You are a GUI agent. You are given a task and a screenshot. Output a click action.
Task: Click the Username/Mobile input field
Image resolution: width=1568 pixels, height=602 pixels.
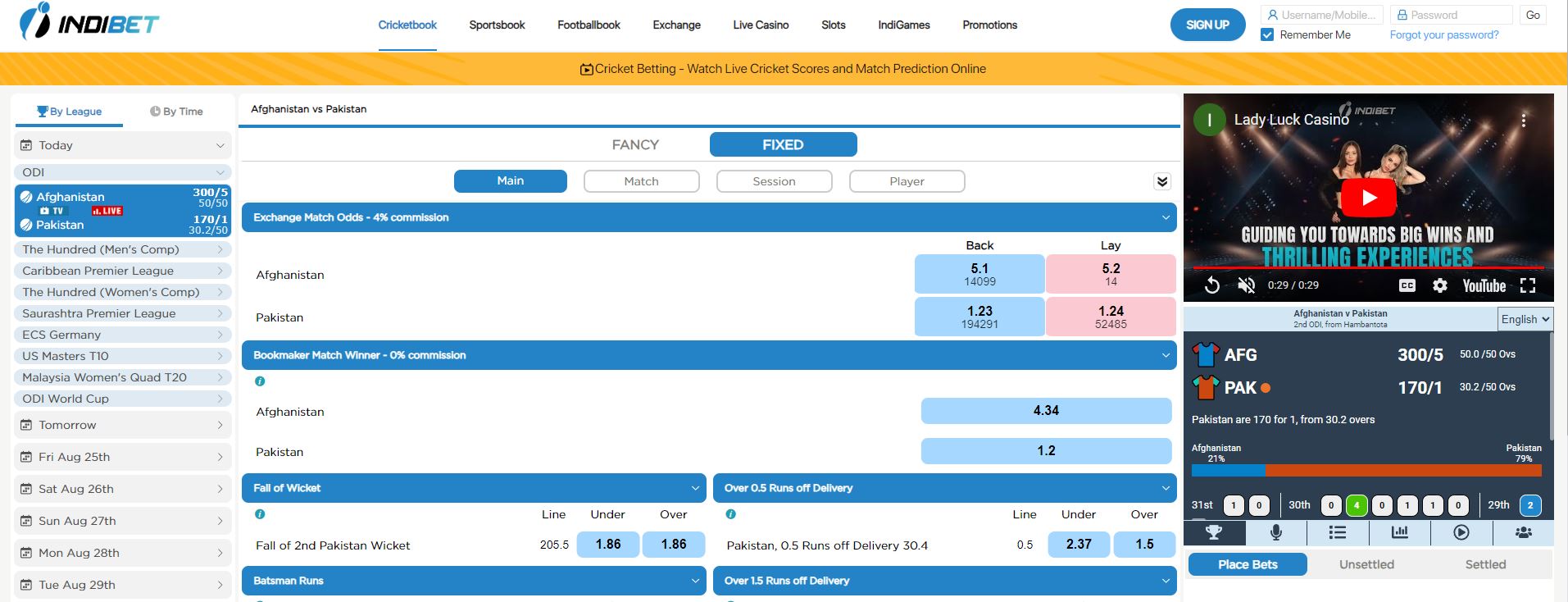pyautogui.click(x=1321, y=15)
